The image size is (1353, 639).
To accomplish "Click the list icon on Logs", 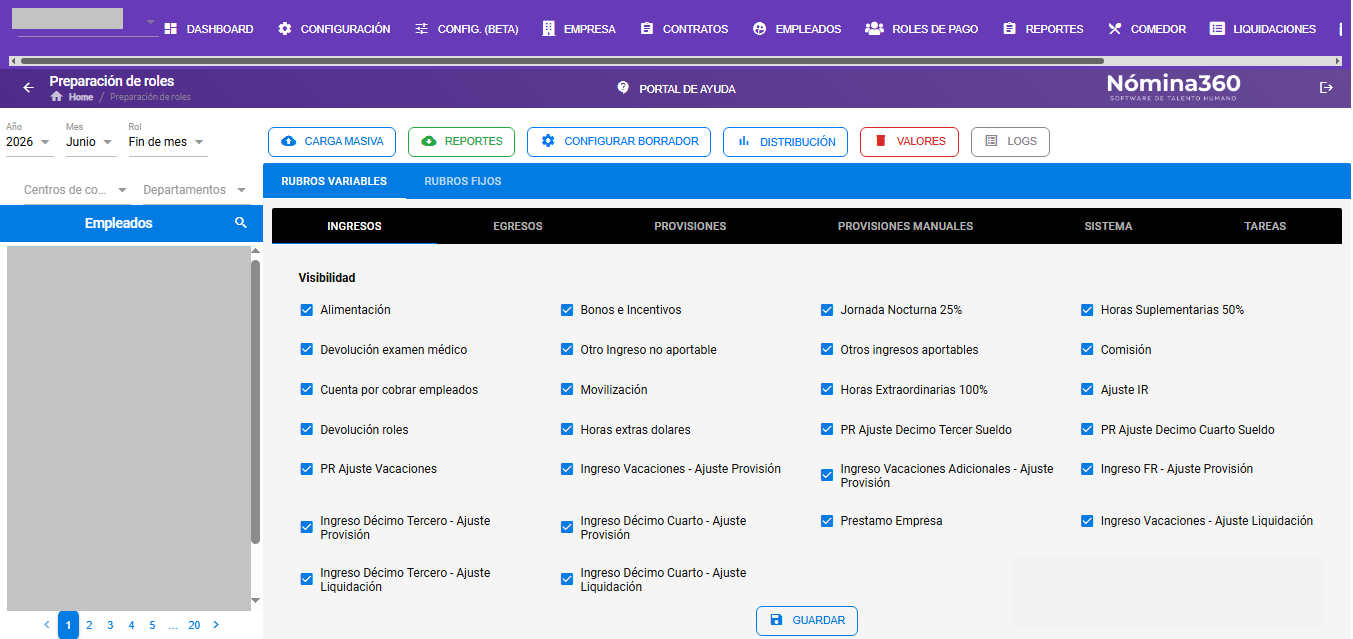I will point(991,141).
